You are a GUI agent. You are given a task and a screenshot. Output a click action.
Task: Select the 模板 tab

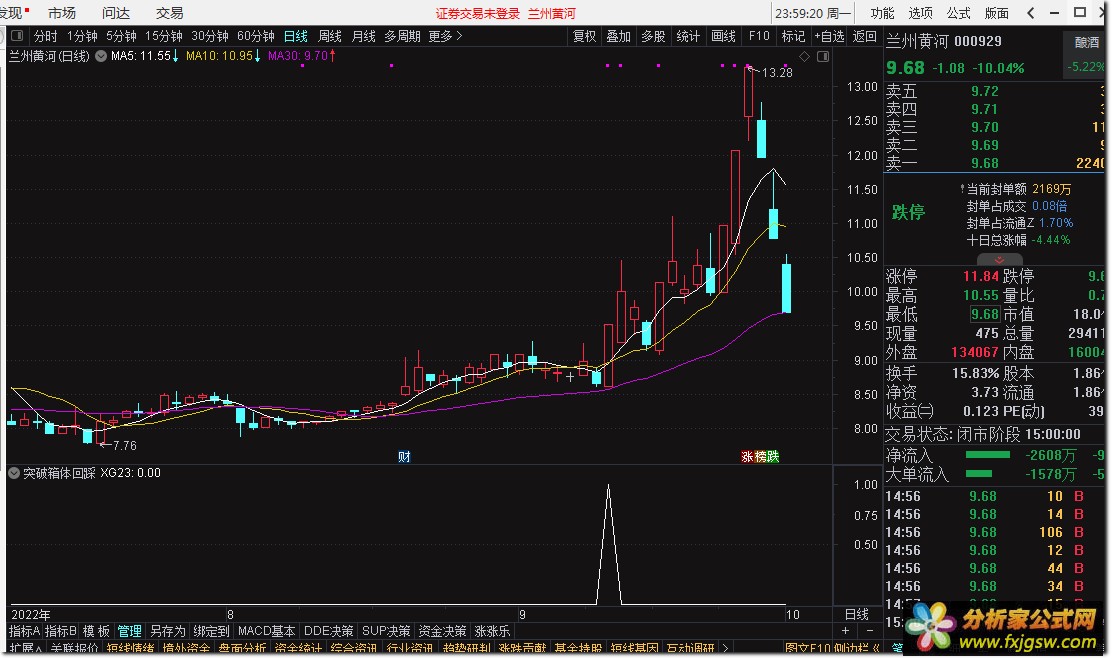pos(96,631)
